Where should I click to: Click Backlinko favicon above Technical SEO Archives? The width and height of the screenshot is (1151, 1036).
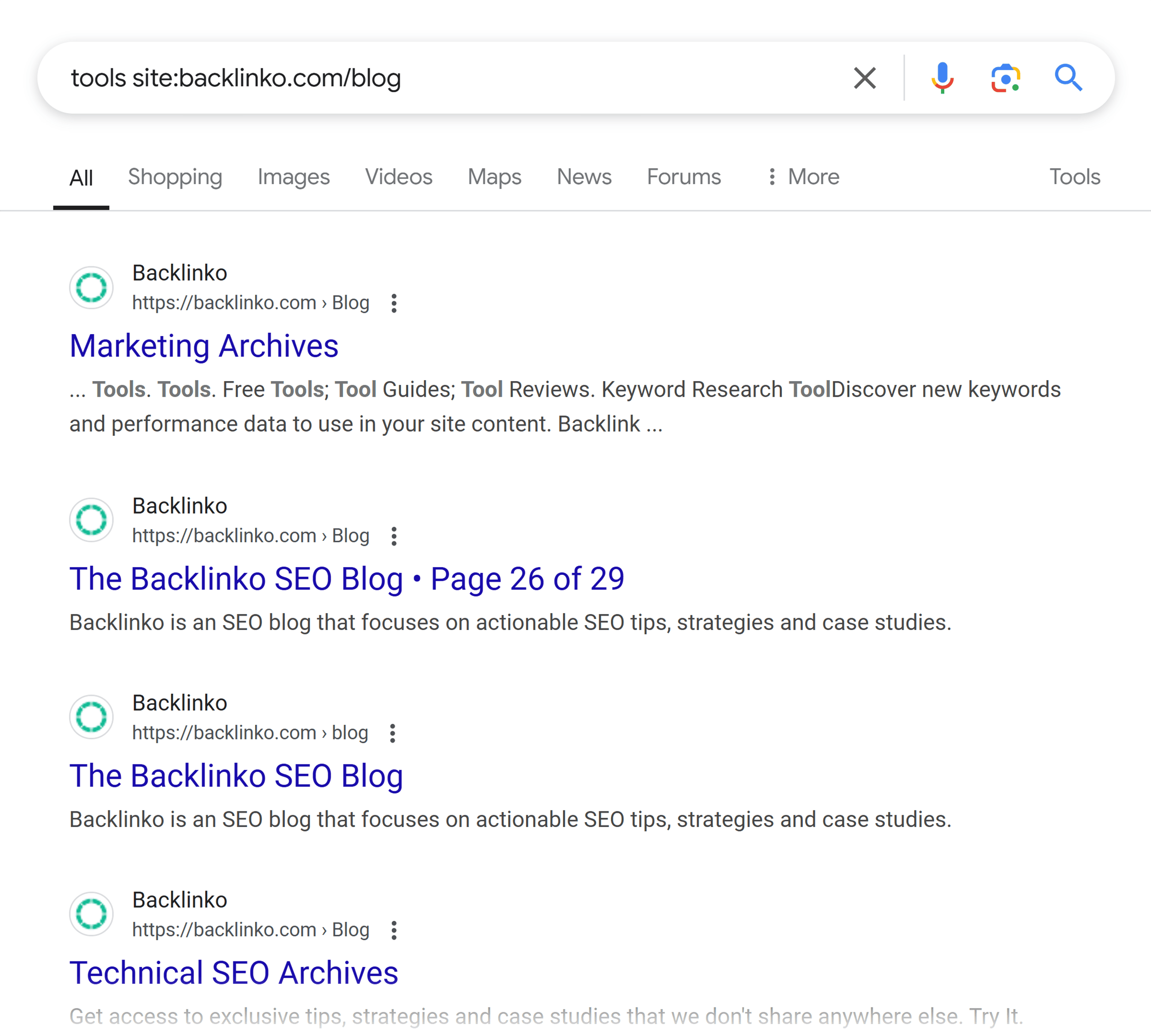tap(91, 914)
